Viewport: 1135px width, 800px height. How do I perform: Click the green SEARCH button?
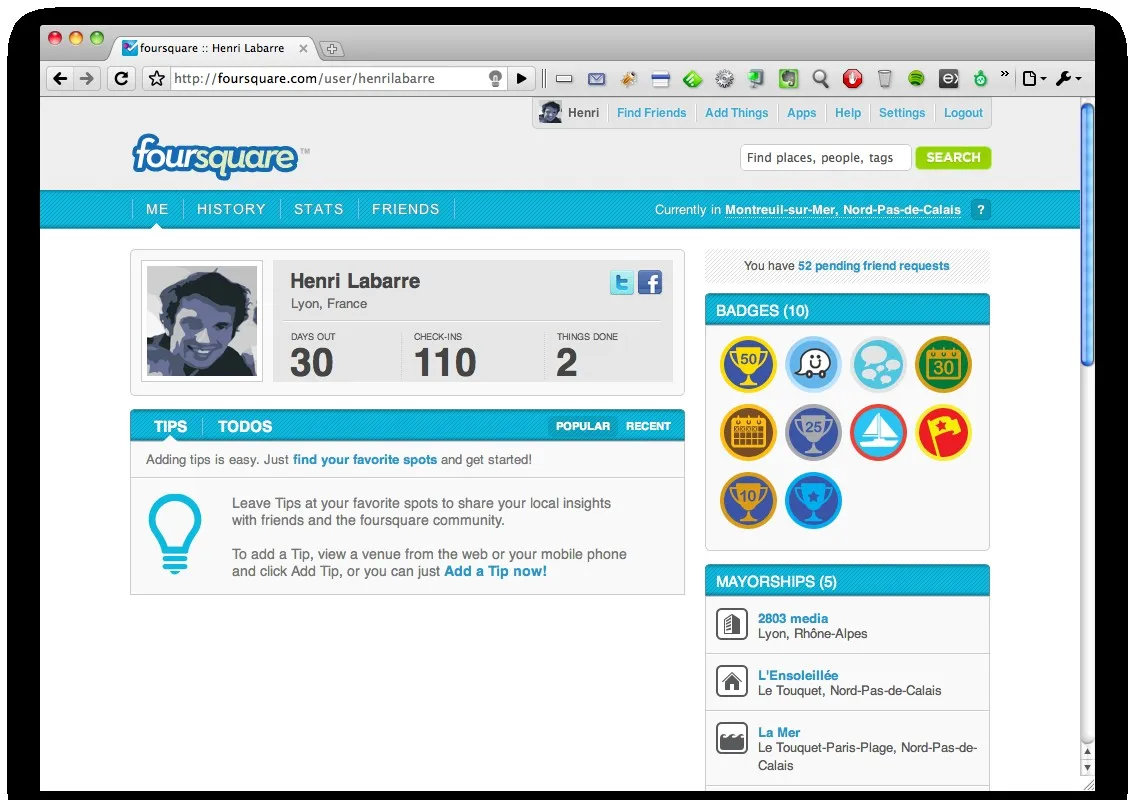coord(953,158)
